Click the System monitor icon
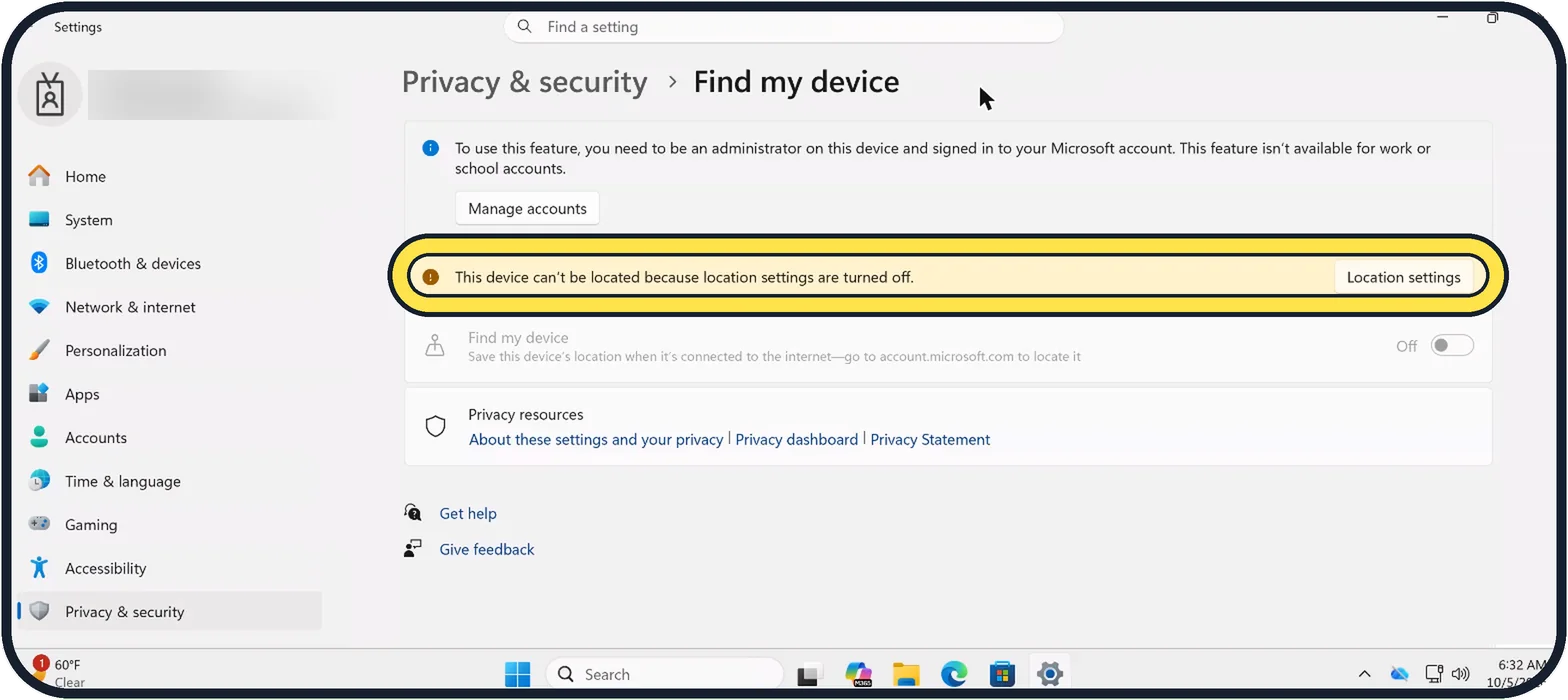Screen dimensions: 1568x700 pos(39,219)
